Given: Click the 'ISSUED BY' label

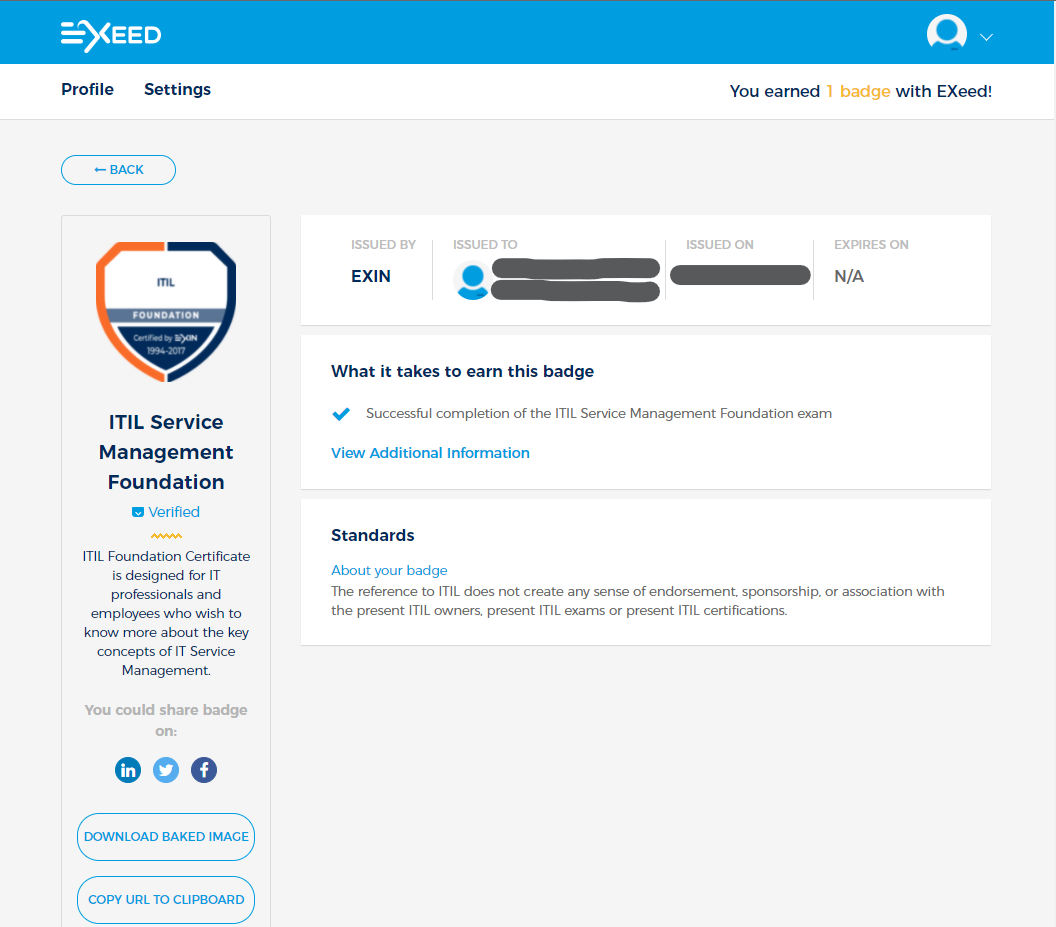Looking at the screenshot, I should 383,245.
